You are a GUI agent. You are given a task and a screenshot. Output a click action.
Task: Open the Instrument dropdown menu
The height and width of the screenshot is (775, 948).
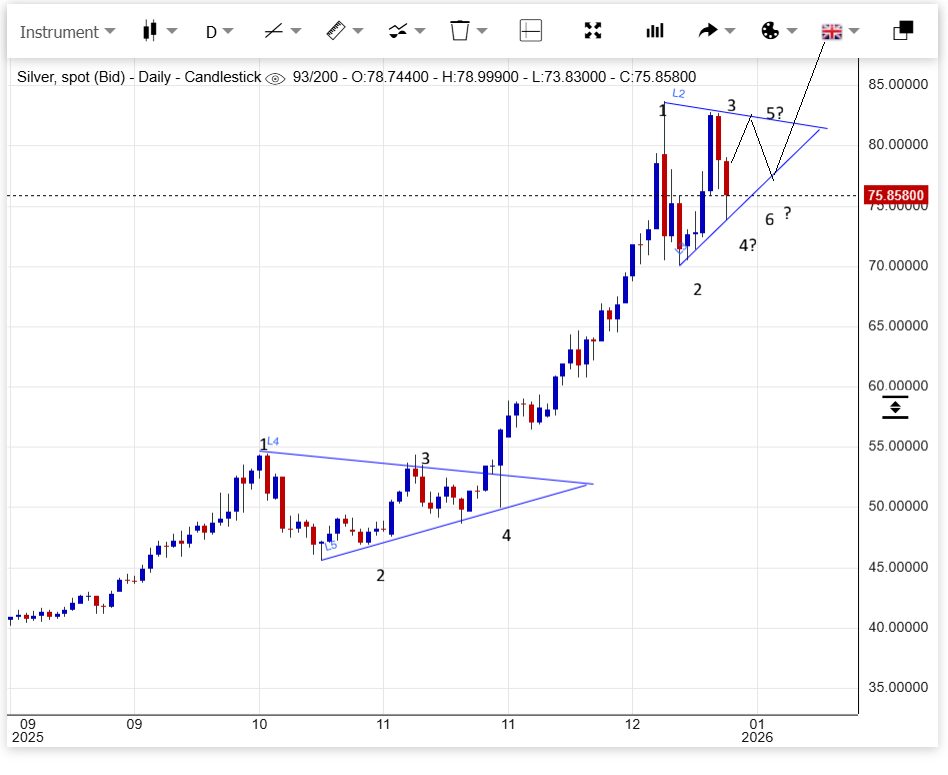[66, 31]
